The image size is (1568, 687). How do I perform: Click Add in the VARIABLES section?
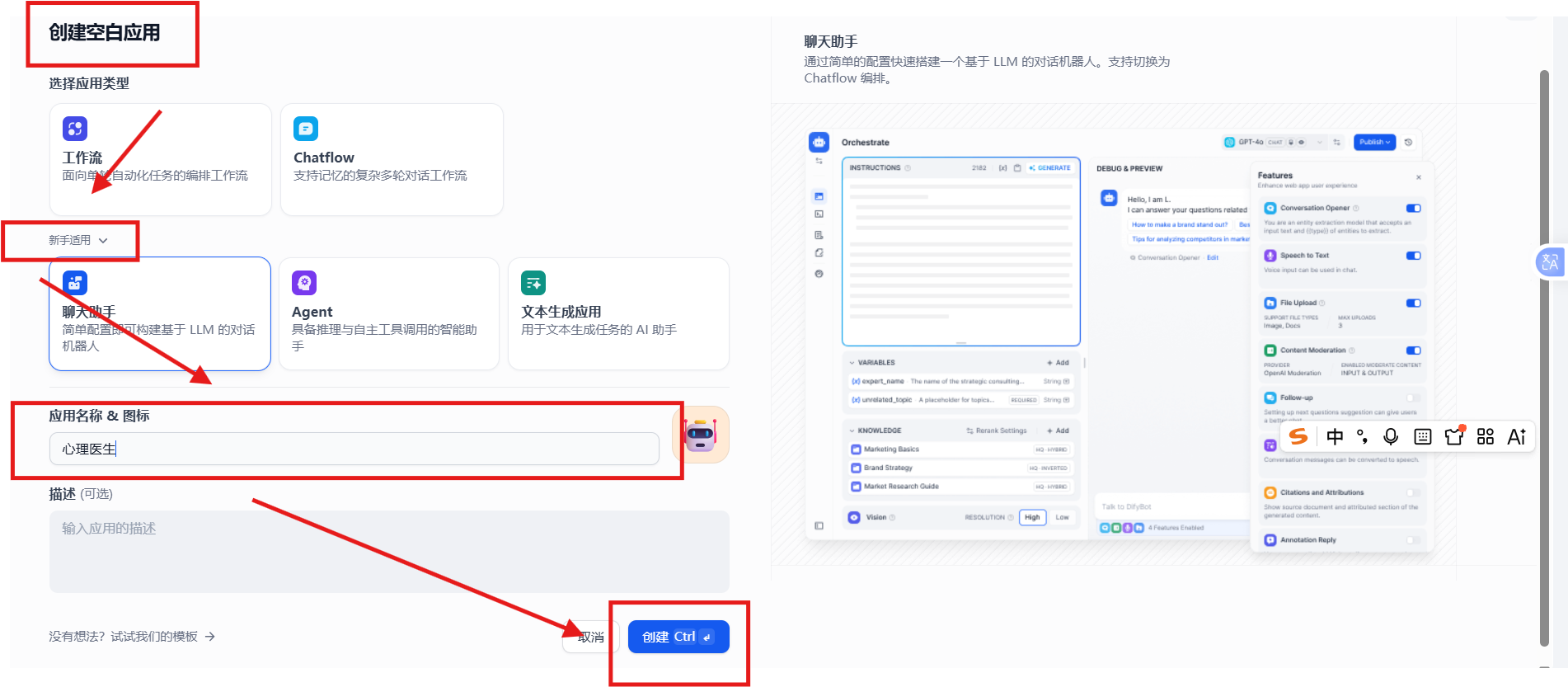(x=1058, y=362)
